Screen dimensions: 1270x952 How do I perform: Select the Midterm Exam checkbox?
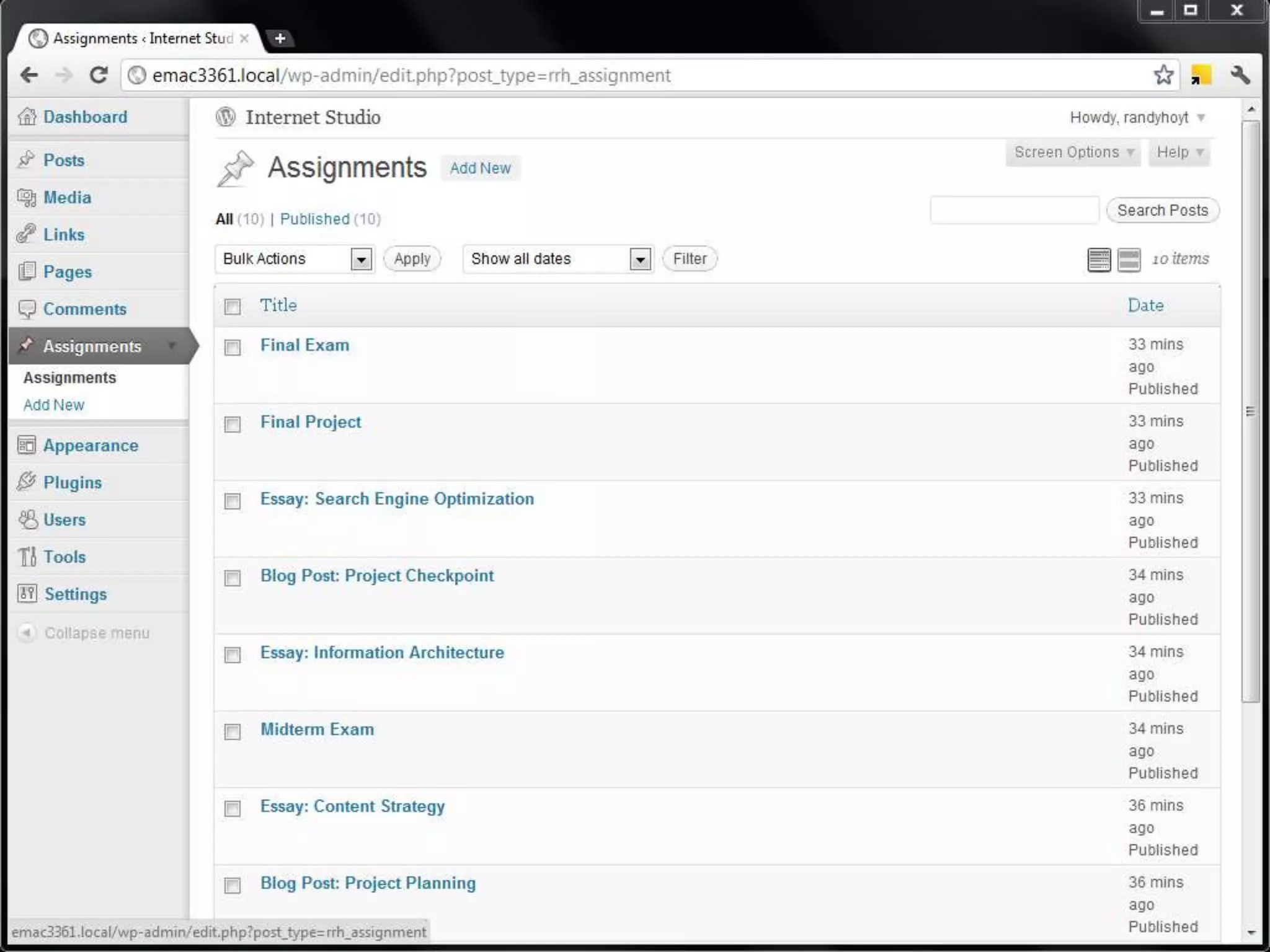coord(233,731)
